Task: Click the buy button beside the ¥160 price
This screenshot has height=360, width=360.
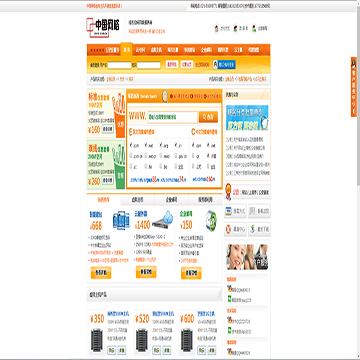Action: 108,129
